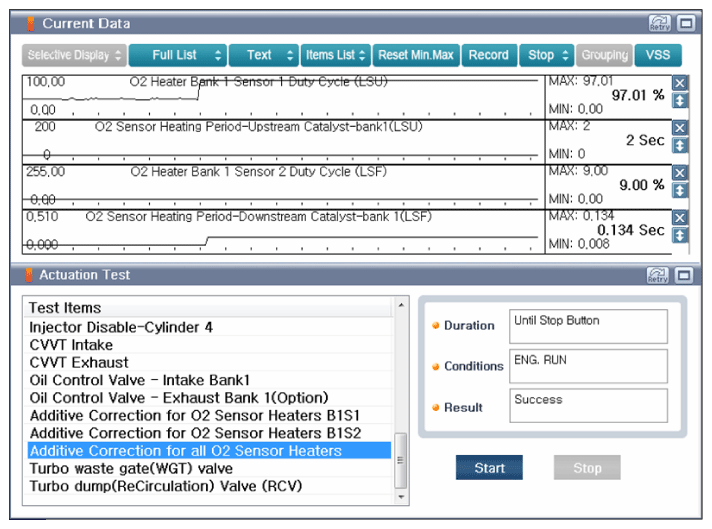Choose Injector Disable-Cylinder 4 test item
Screen dimensions: 712x529
(121, 327)
